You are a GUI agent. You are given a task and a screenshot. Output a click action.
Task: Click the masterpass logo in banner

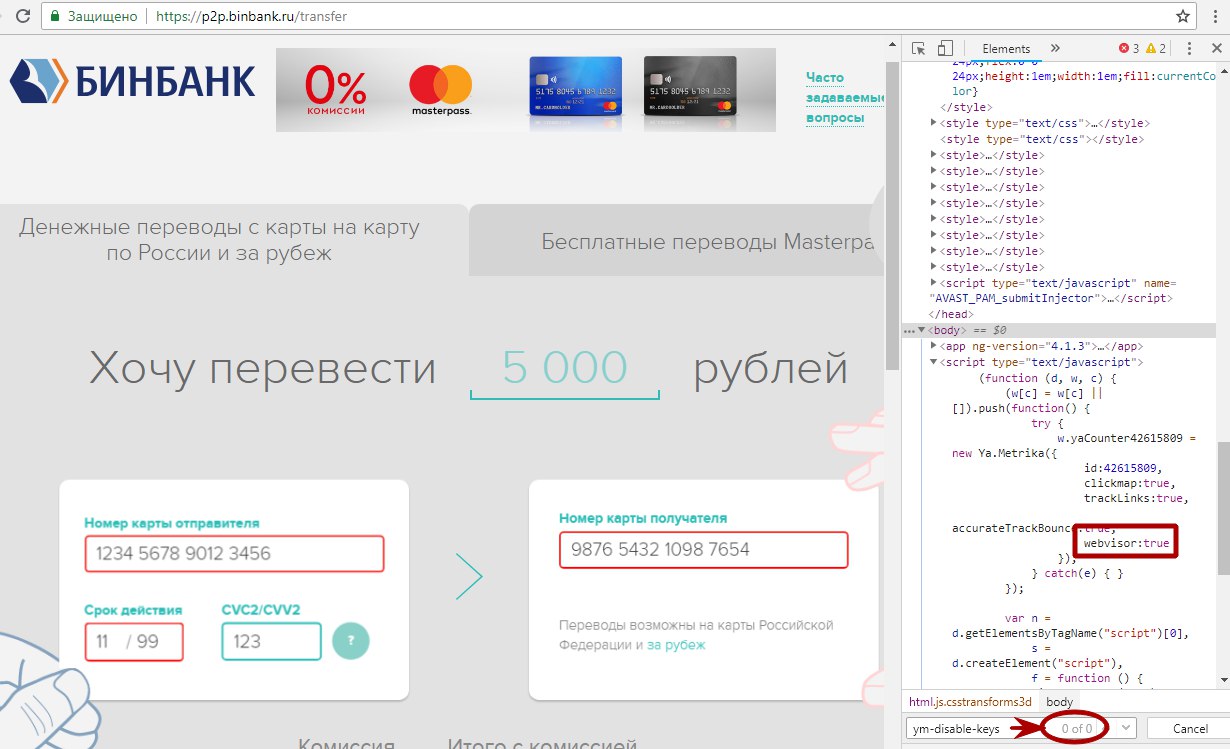tap(441, 90)
